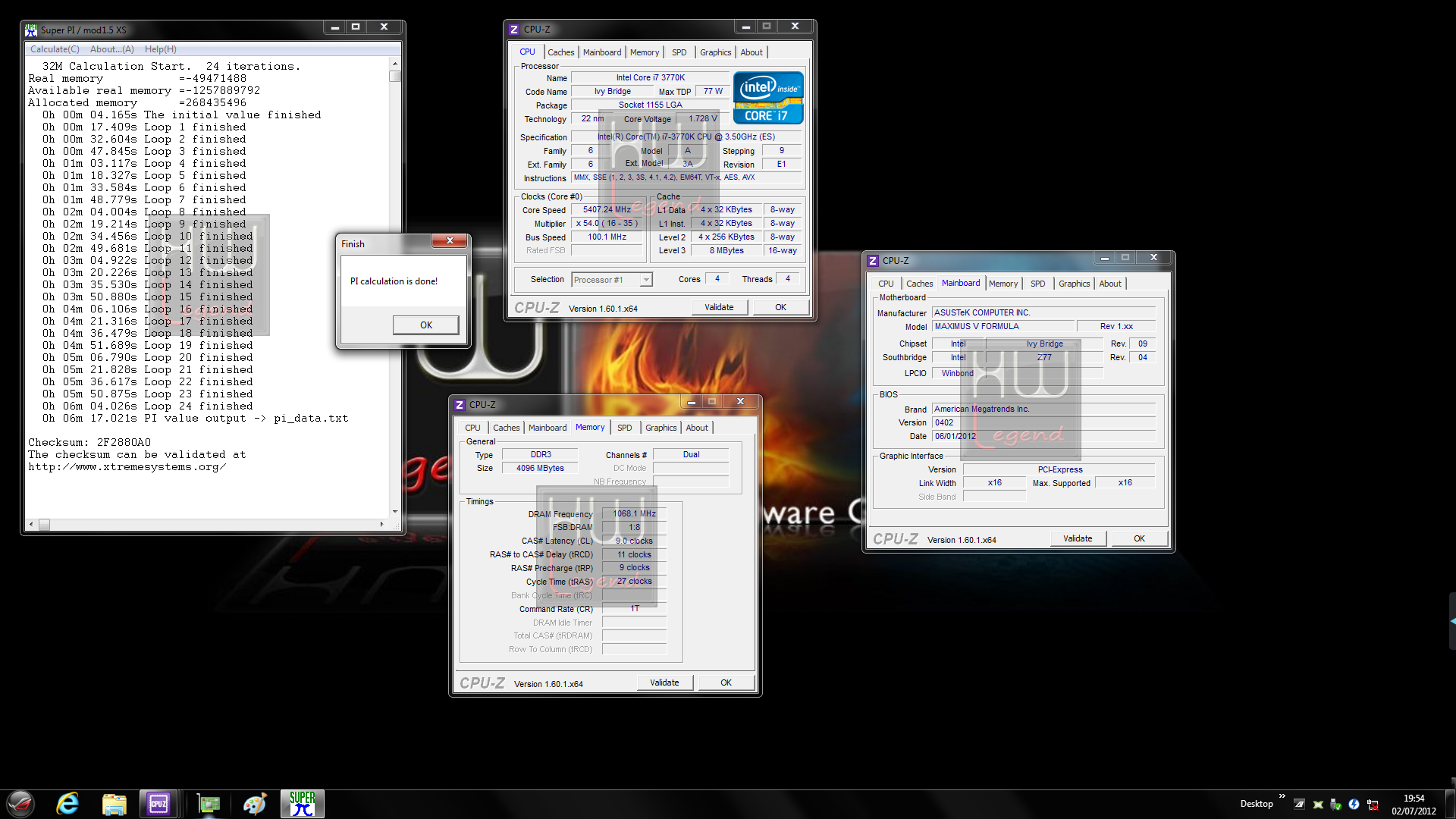Click Super PI horizontal scroll-right arrow
Viewport: 1456px width, 819px height.
(381, 524)
